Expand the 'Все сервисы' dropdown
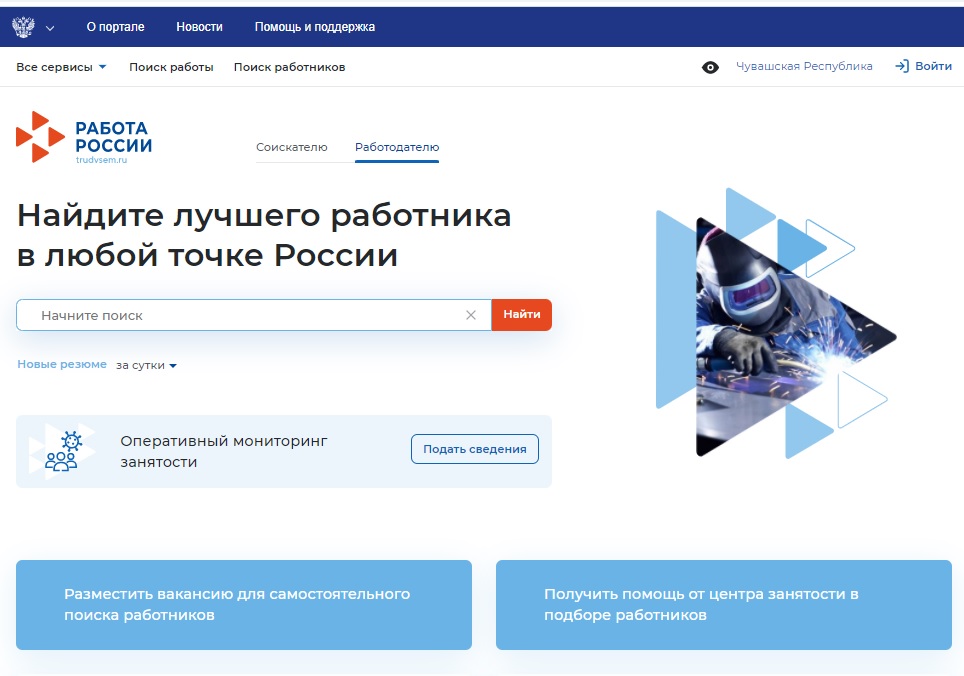This screenshot has height=676, width=964. [x=61, y=67]
